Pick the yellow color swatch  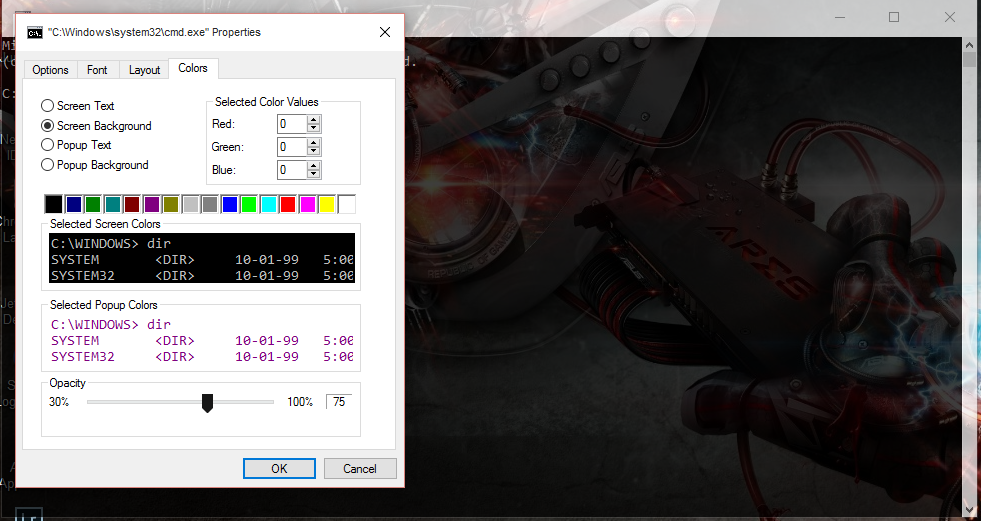[327, 204]
